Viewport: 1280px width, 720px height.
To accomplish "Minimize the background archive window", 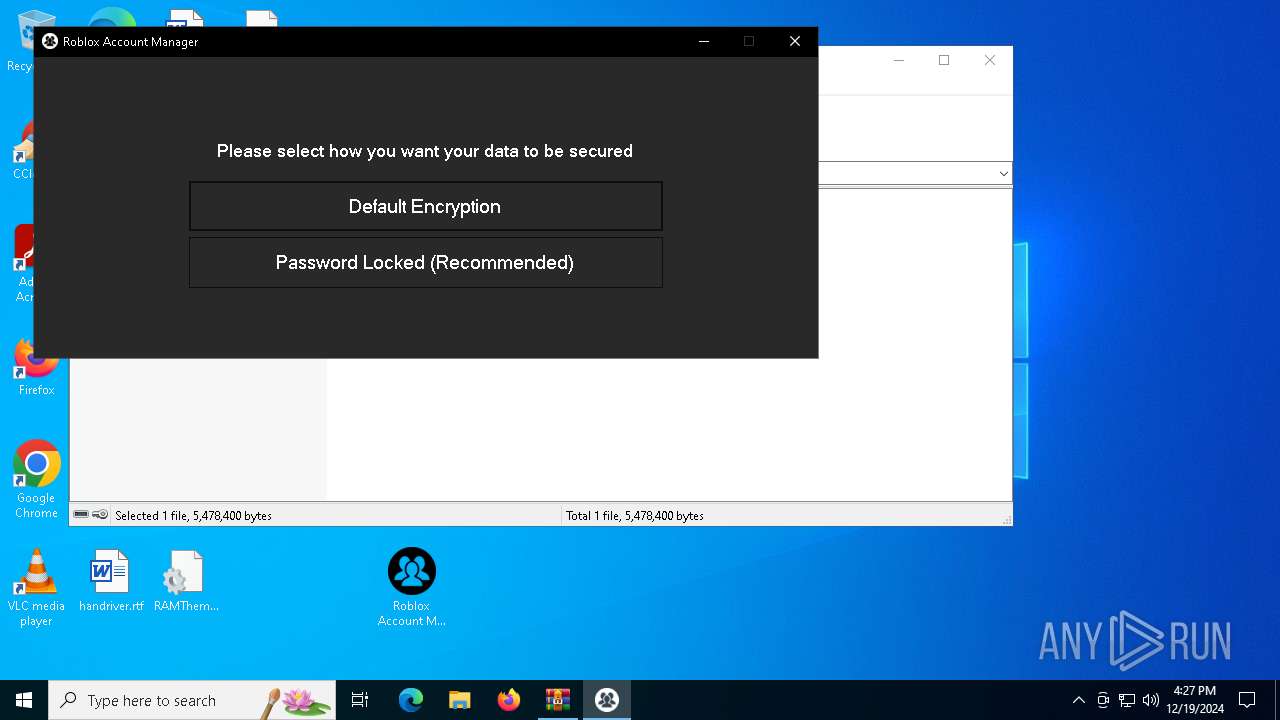I will (x=898, y=60).
